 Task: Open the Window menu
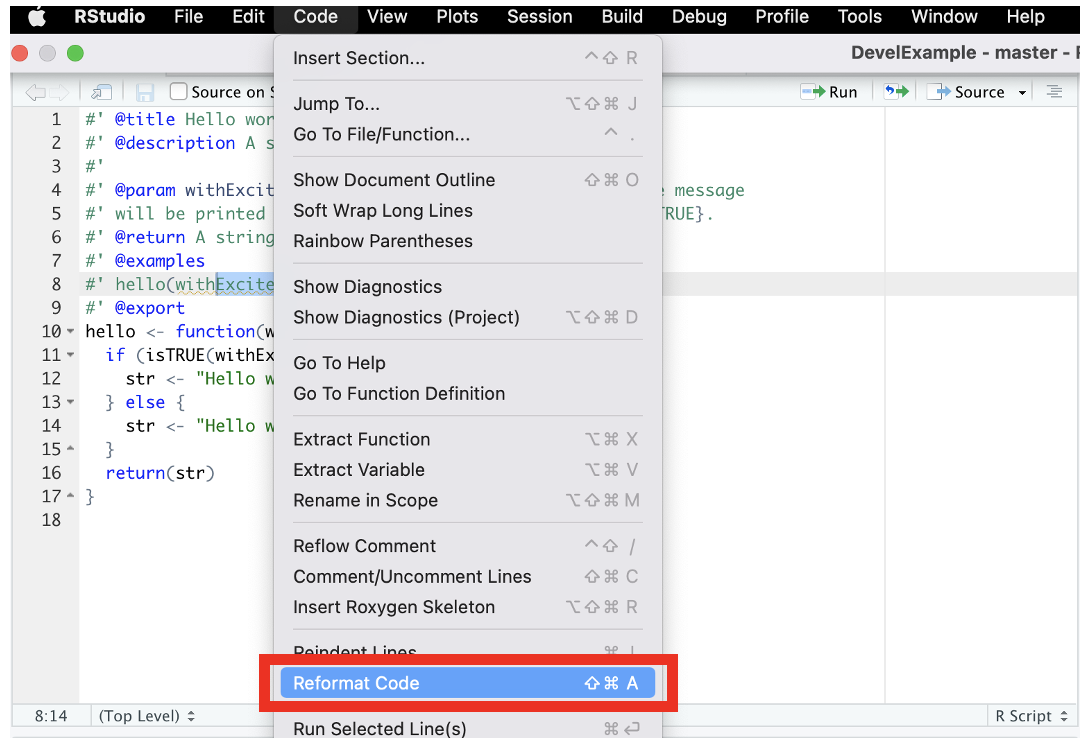(x=944, y=17)
